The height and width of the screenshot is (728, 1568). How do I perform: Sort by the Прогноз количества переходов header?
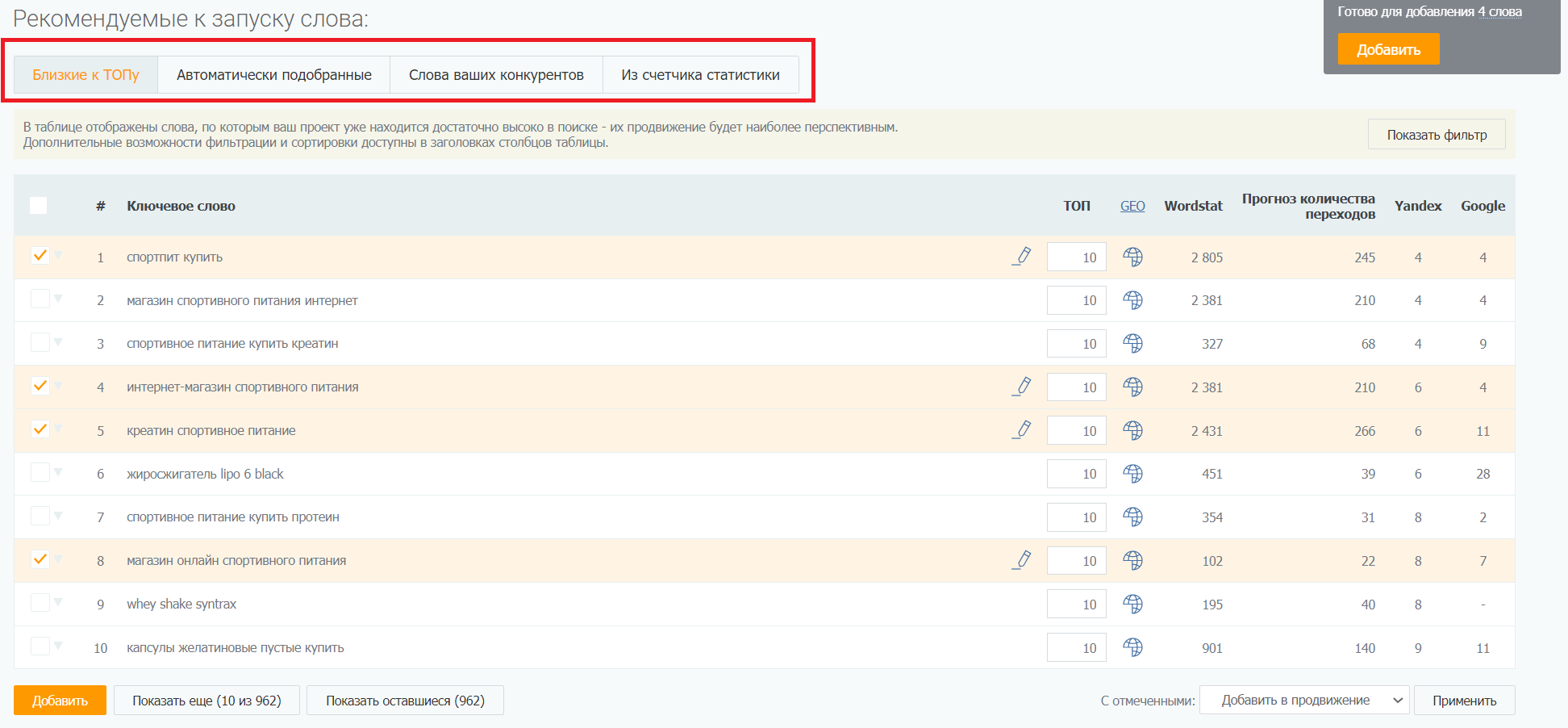[x=1308, y=206]
